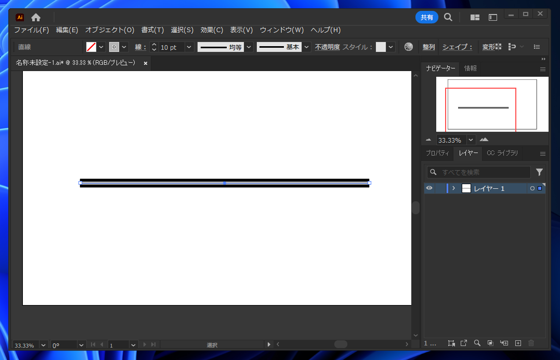
Task: Toggle visibility eye of レイヤー 1
Action: point(429,188)
